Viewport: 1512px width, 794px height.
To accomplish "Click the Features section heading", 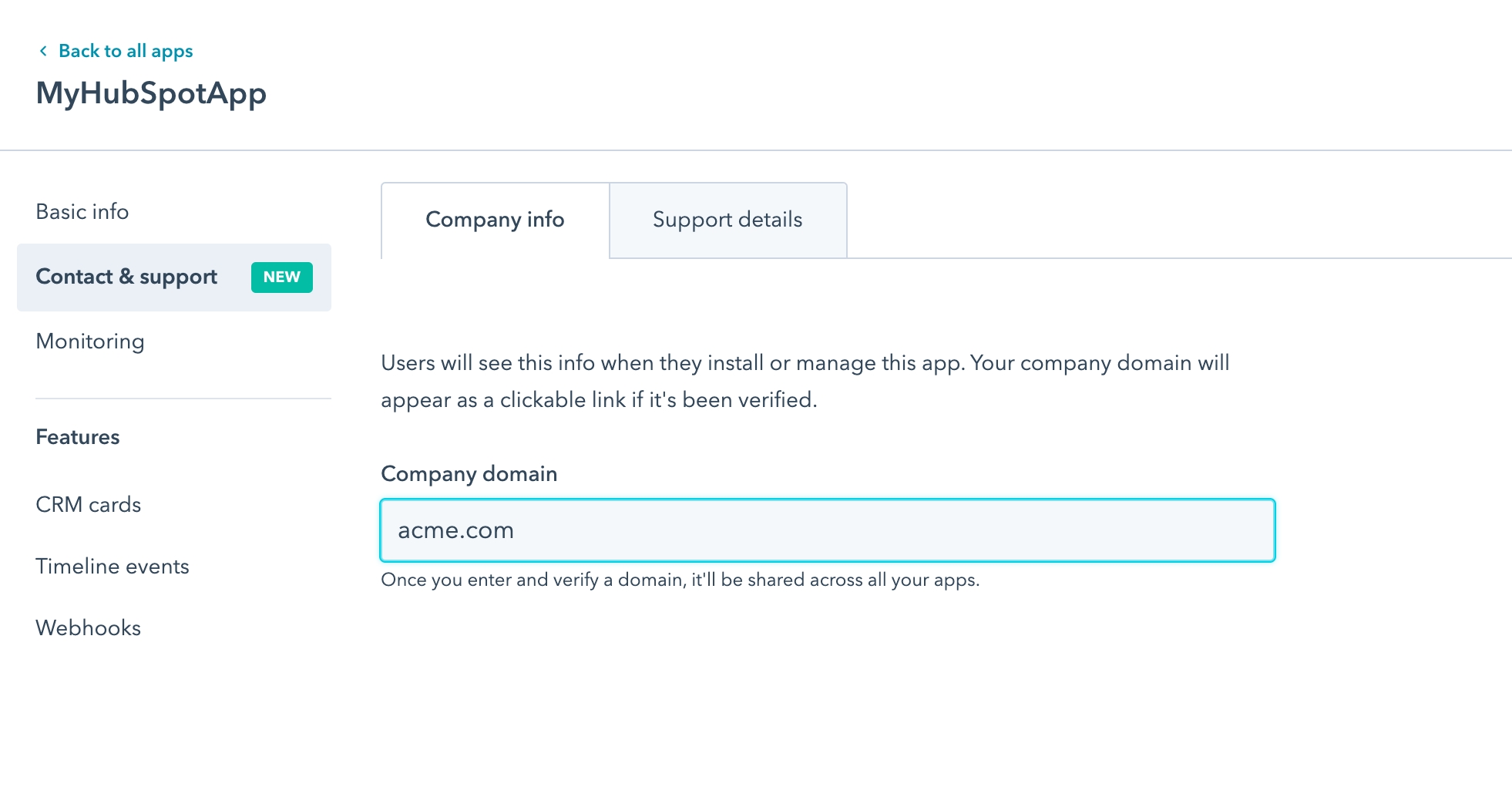I will coord(78,437).
